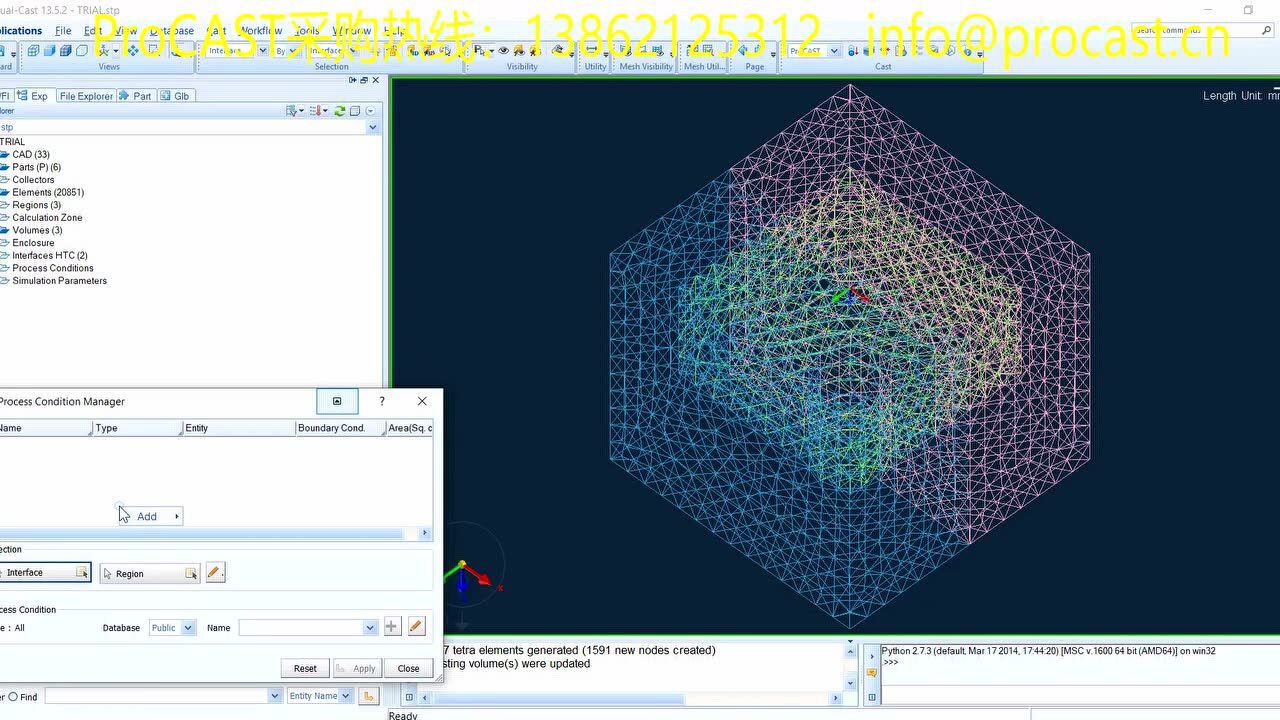The image size is (1280, 720).
Task: Click the pencil edit icon beside Region button
Action: [x=215, y=573]
